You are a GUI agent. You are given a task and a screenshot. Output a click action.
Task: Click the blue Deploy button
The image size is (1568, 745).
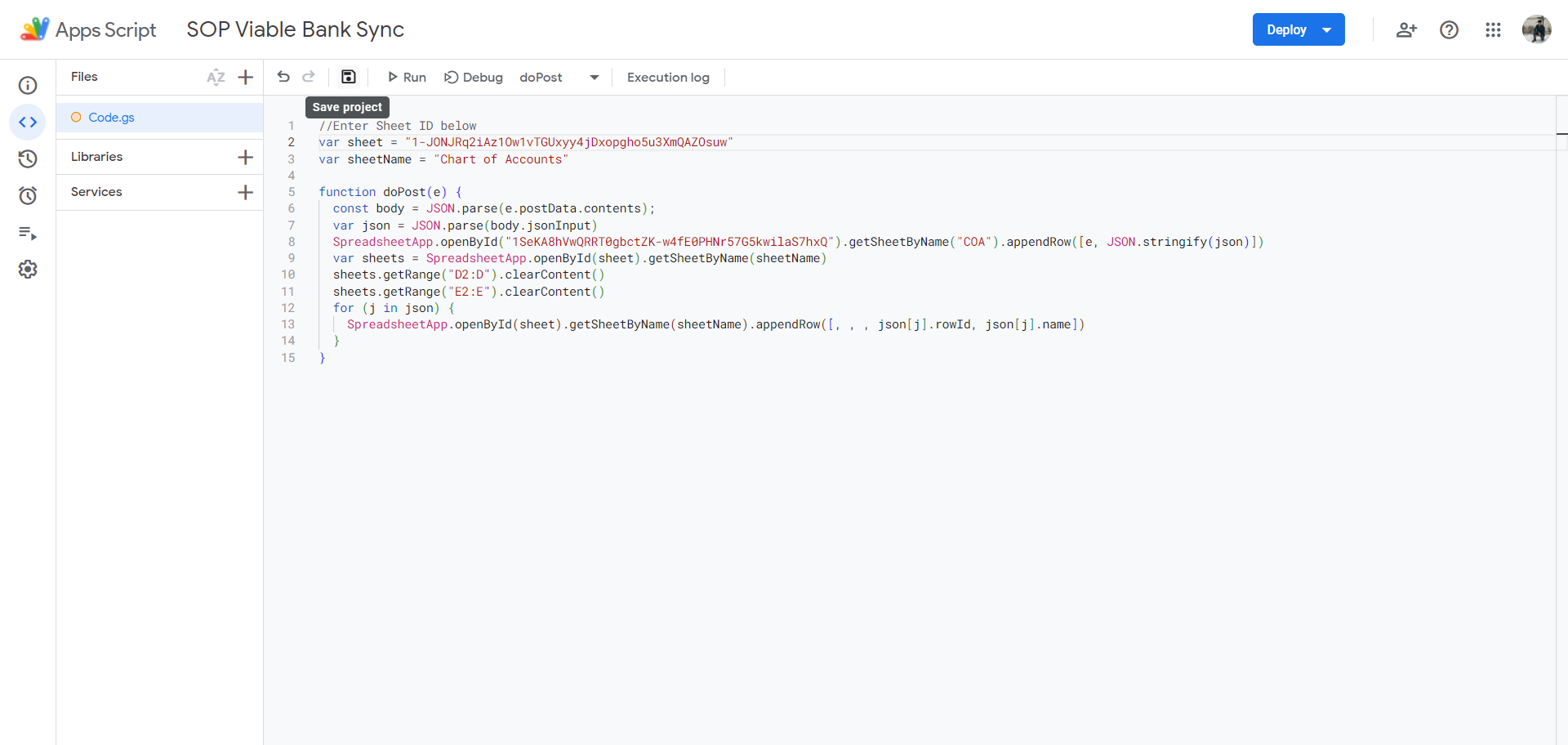pos(1298,29)
